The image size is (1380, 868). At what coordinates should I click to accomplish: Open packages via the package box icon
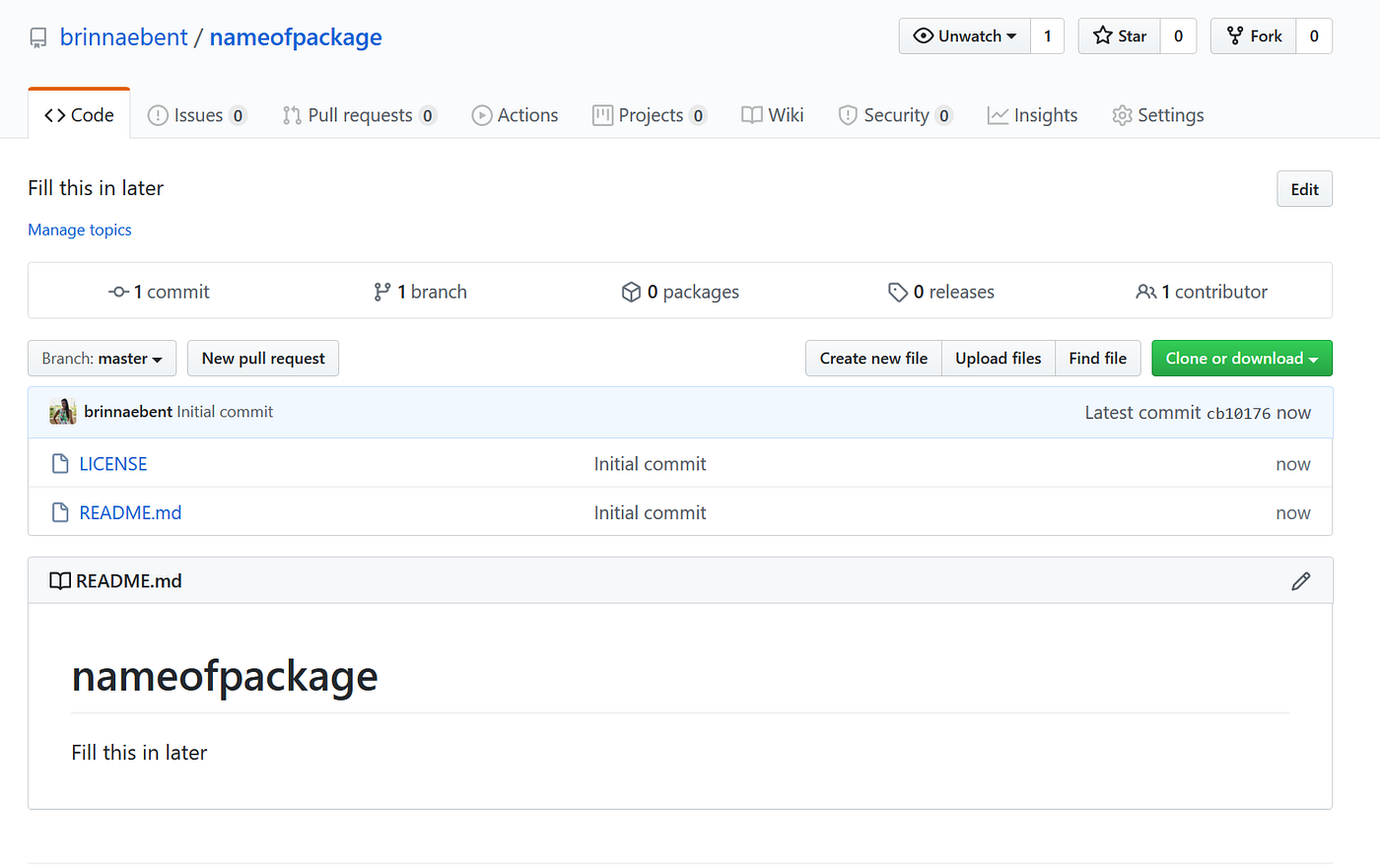tap(631, 291)
